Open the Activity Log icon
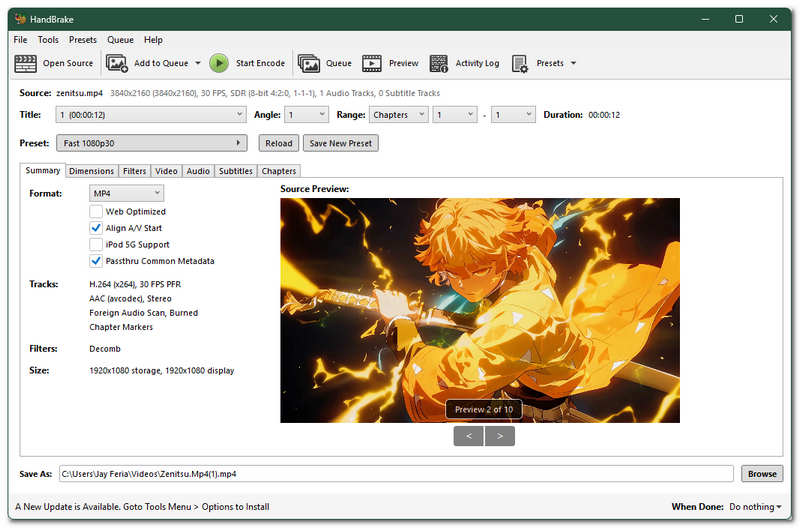 [x=438, y=63]
